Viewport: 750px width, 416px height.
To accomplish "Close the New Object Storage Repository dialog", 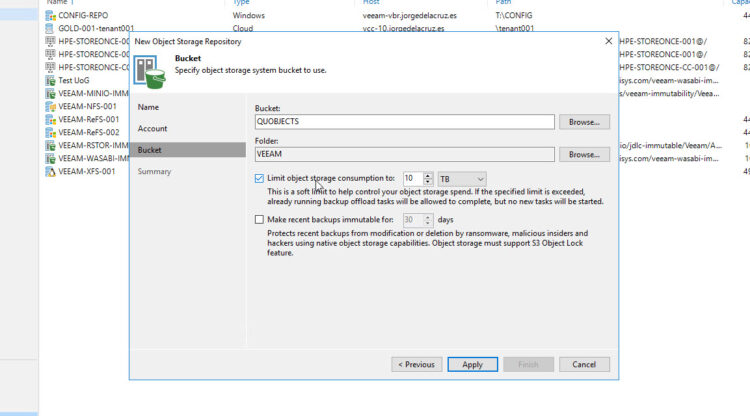I will (x=608, y=41).
